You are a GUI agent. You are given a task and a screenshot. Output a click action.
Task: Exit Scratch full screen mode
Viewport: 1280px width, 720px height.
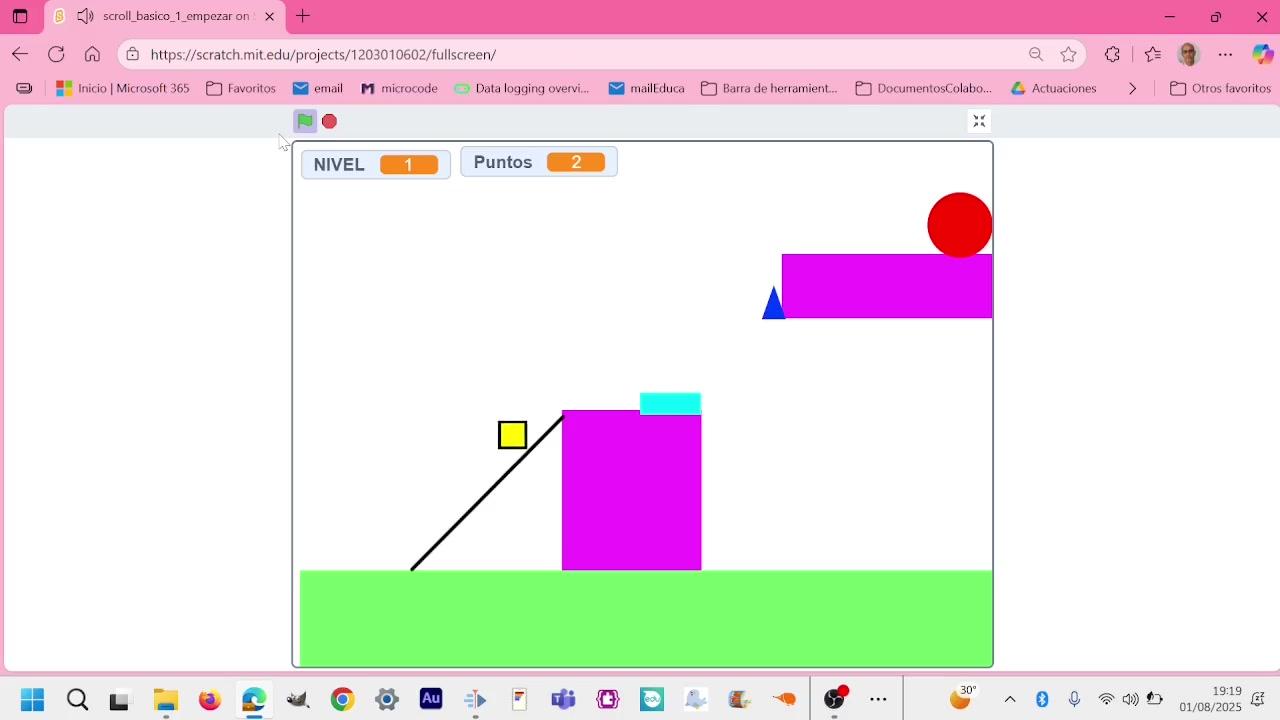point(979,121)
